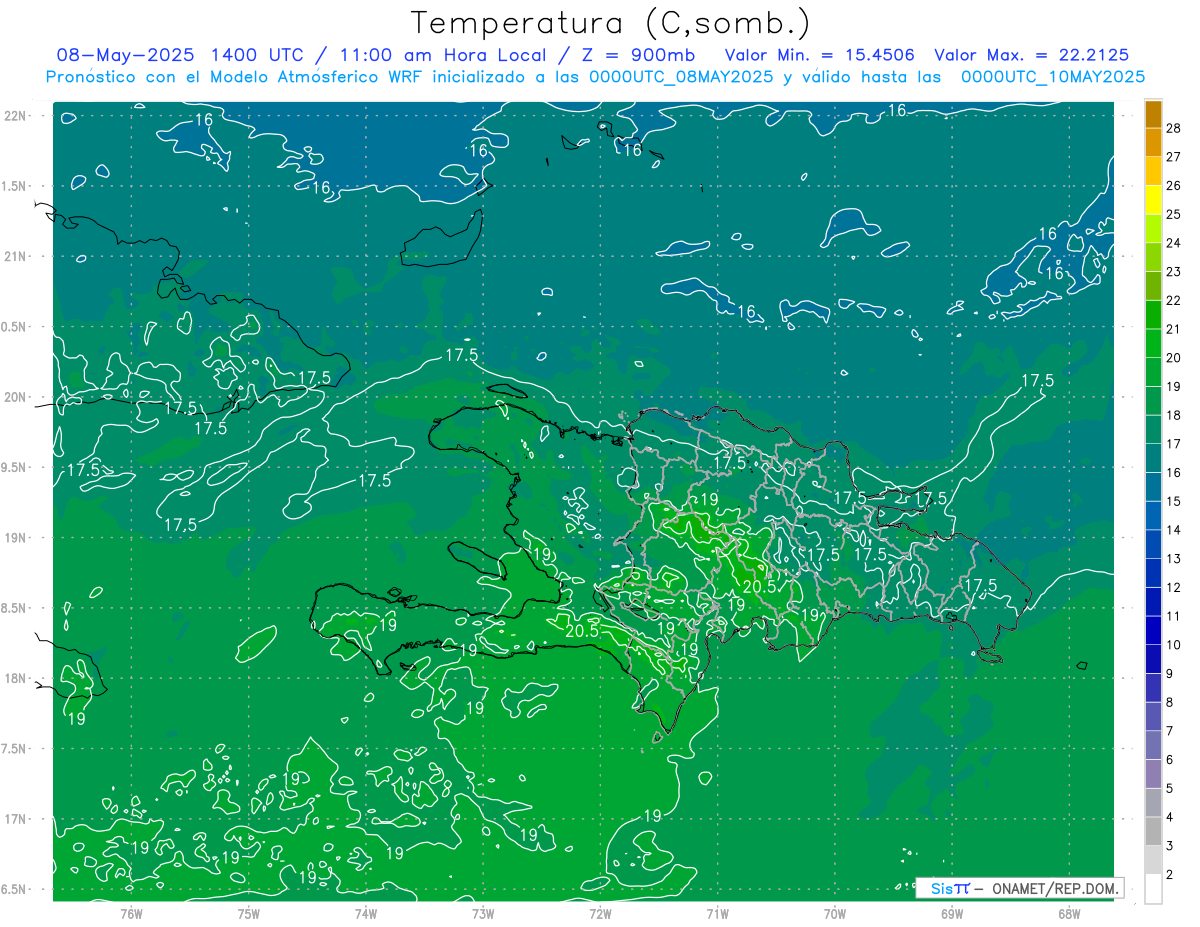Click the '22' color scale label
Screen dimensions: 1200x927
point(1173,300)
